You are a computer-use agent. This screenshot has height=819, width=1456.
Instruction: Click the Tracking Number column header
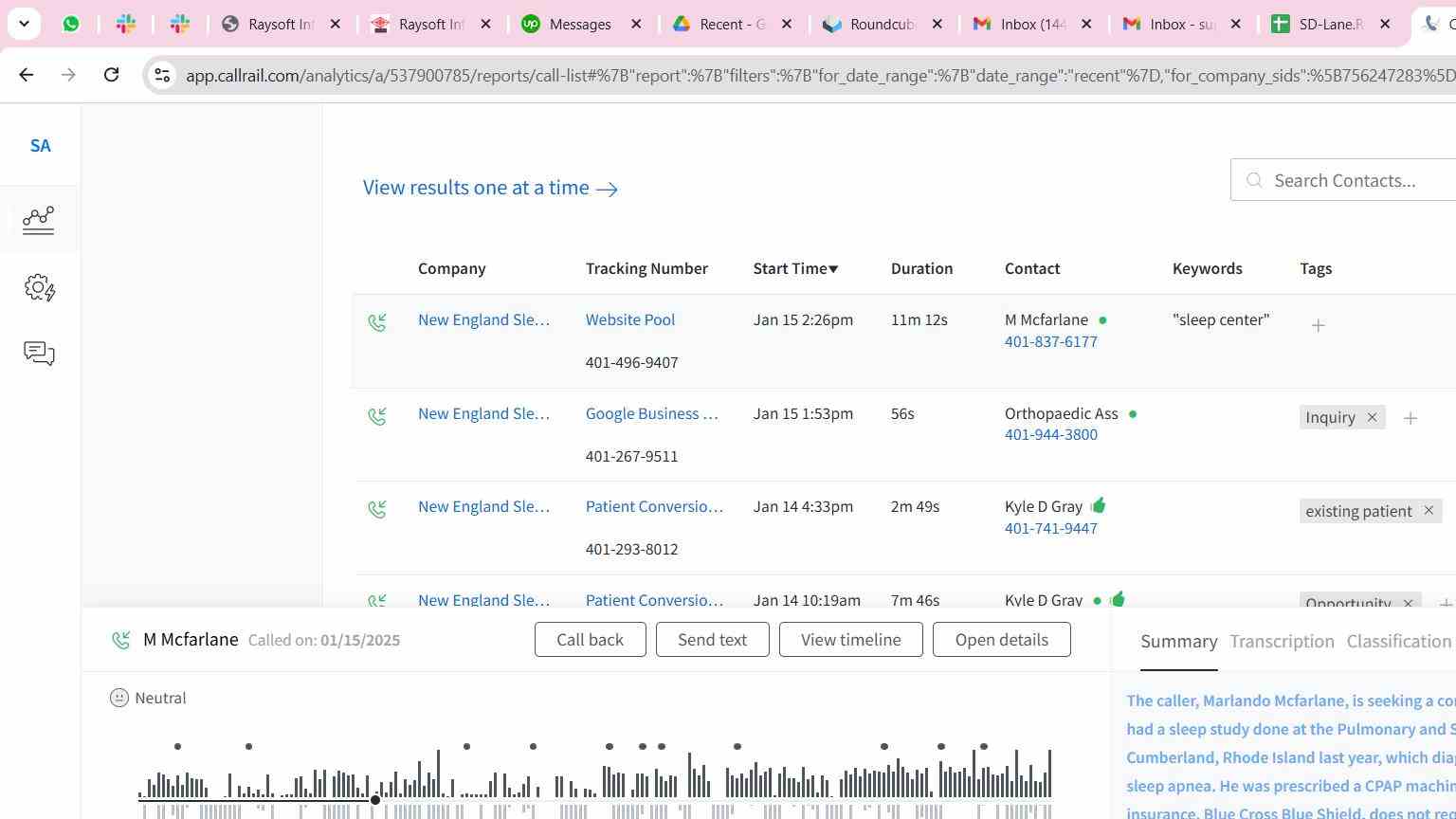pos(646,268)
